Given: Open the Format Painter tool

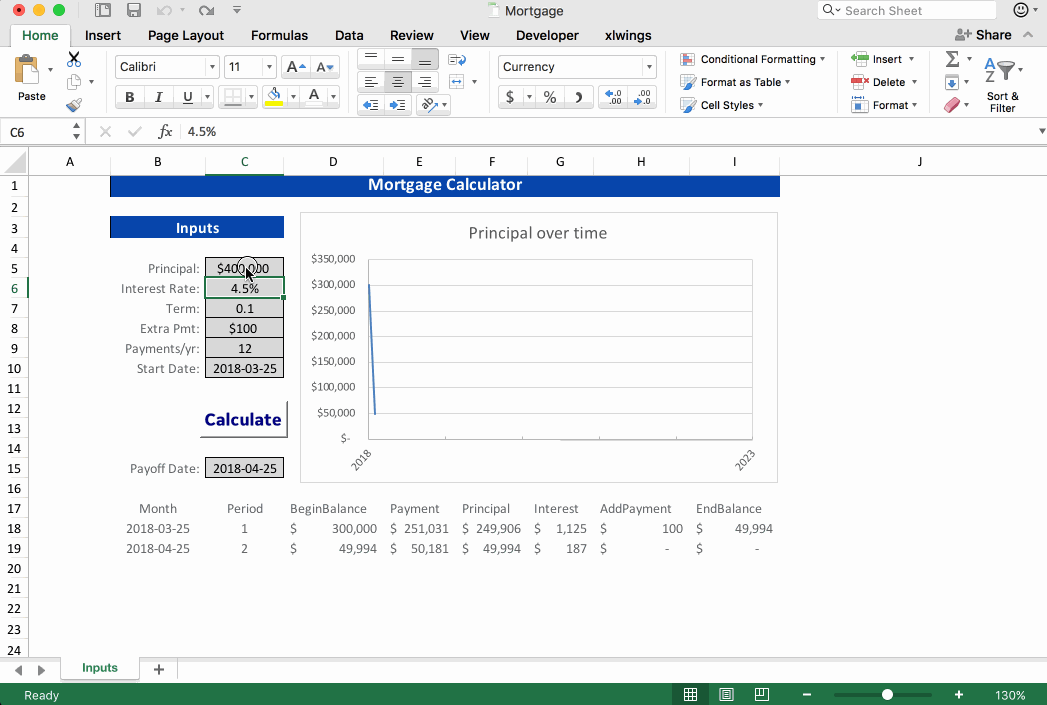Looking at the screenshot, I should pos(74,103).
